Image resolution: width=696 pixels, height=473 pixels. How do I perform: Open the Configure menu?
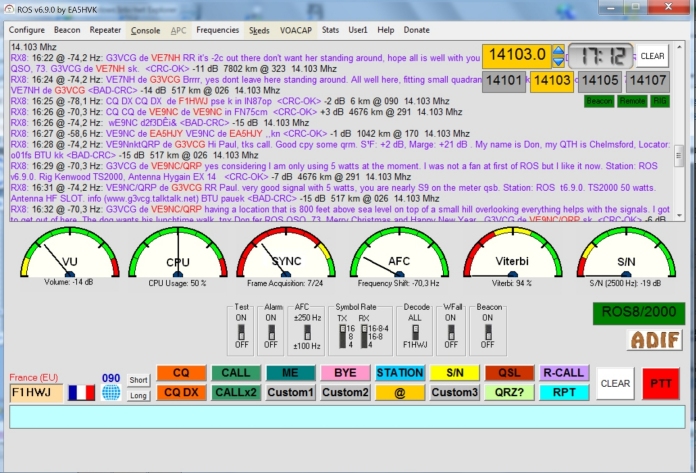tap(27, 30)
